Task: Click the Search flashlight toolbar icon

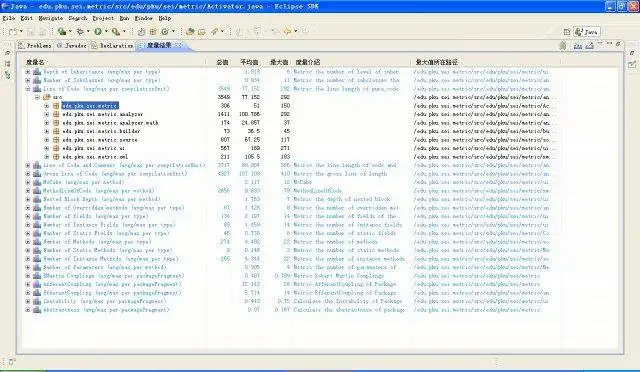Action: 214,31
